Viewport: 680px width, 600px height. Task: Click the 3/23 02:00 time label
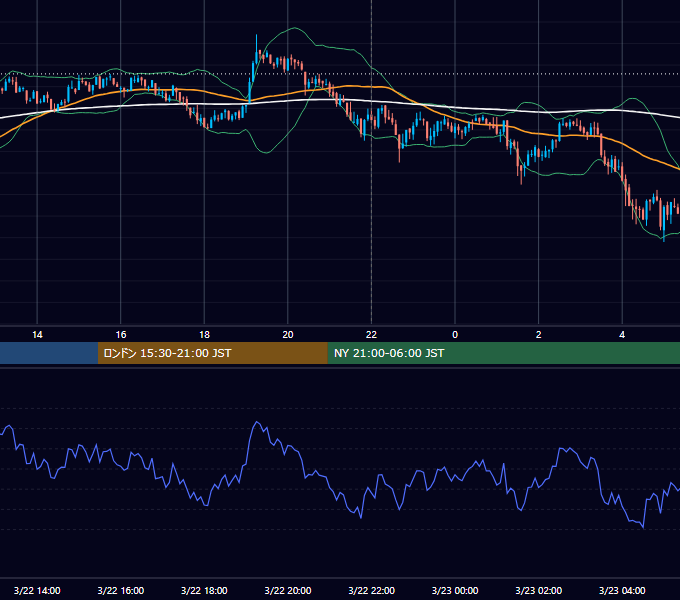(x=539, y=590)
